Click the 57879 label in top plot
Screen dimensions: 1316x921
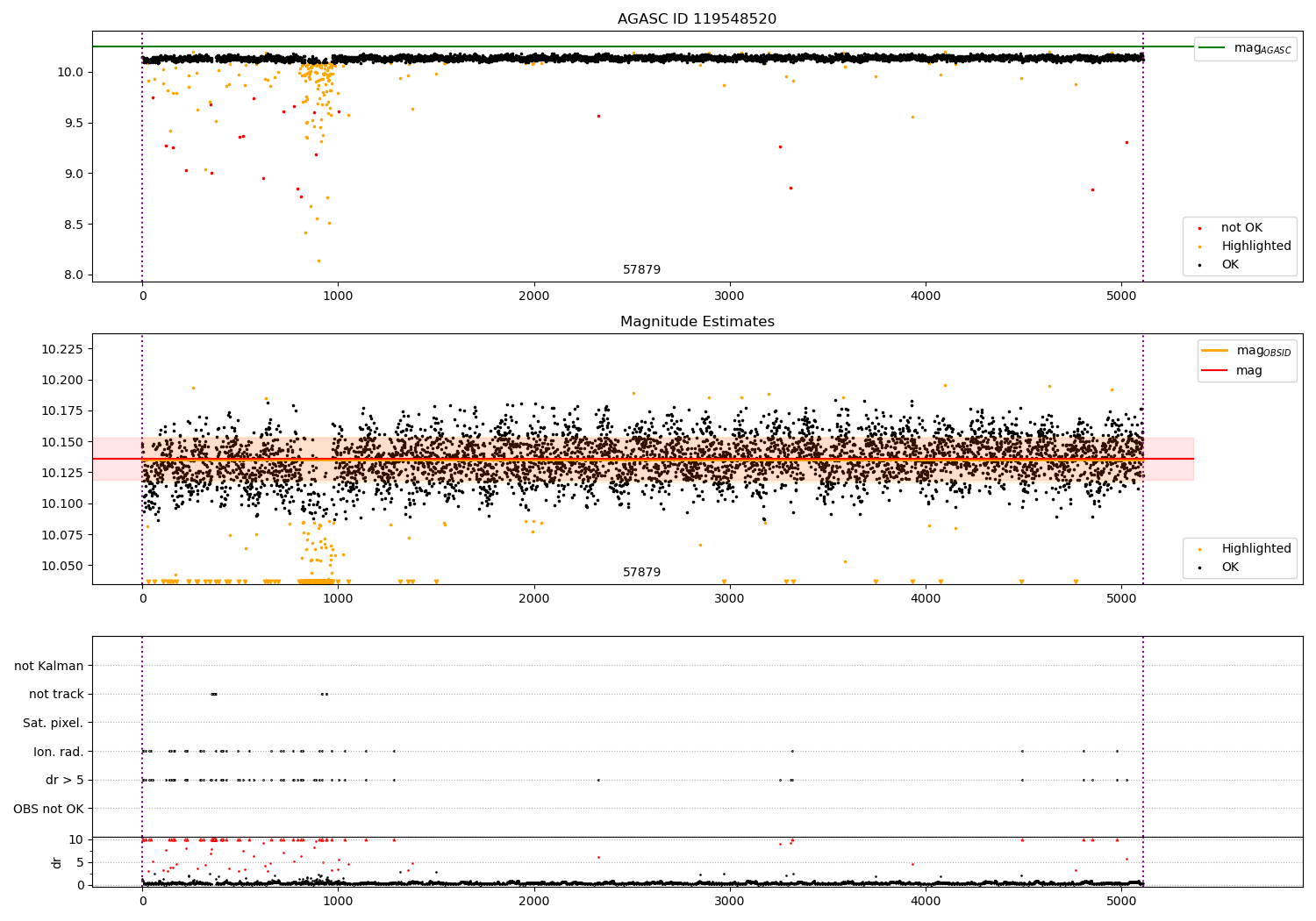click(x=642, y=269)
